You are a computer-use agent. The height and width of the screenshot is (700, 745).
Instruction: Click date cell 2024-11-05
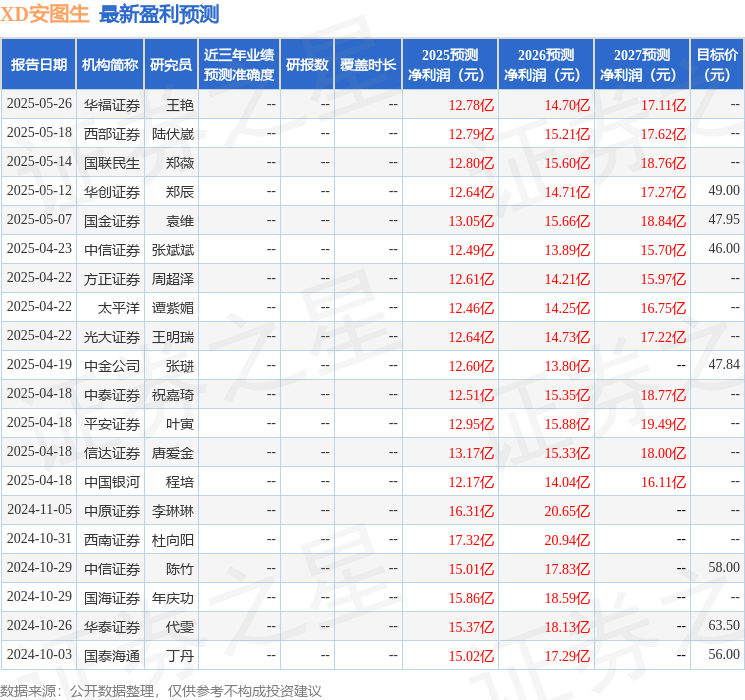tap(39, 509)
